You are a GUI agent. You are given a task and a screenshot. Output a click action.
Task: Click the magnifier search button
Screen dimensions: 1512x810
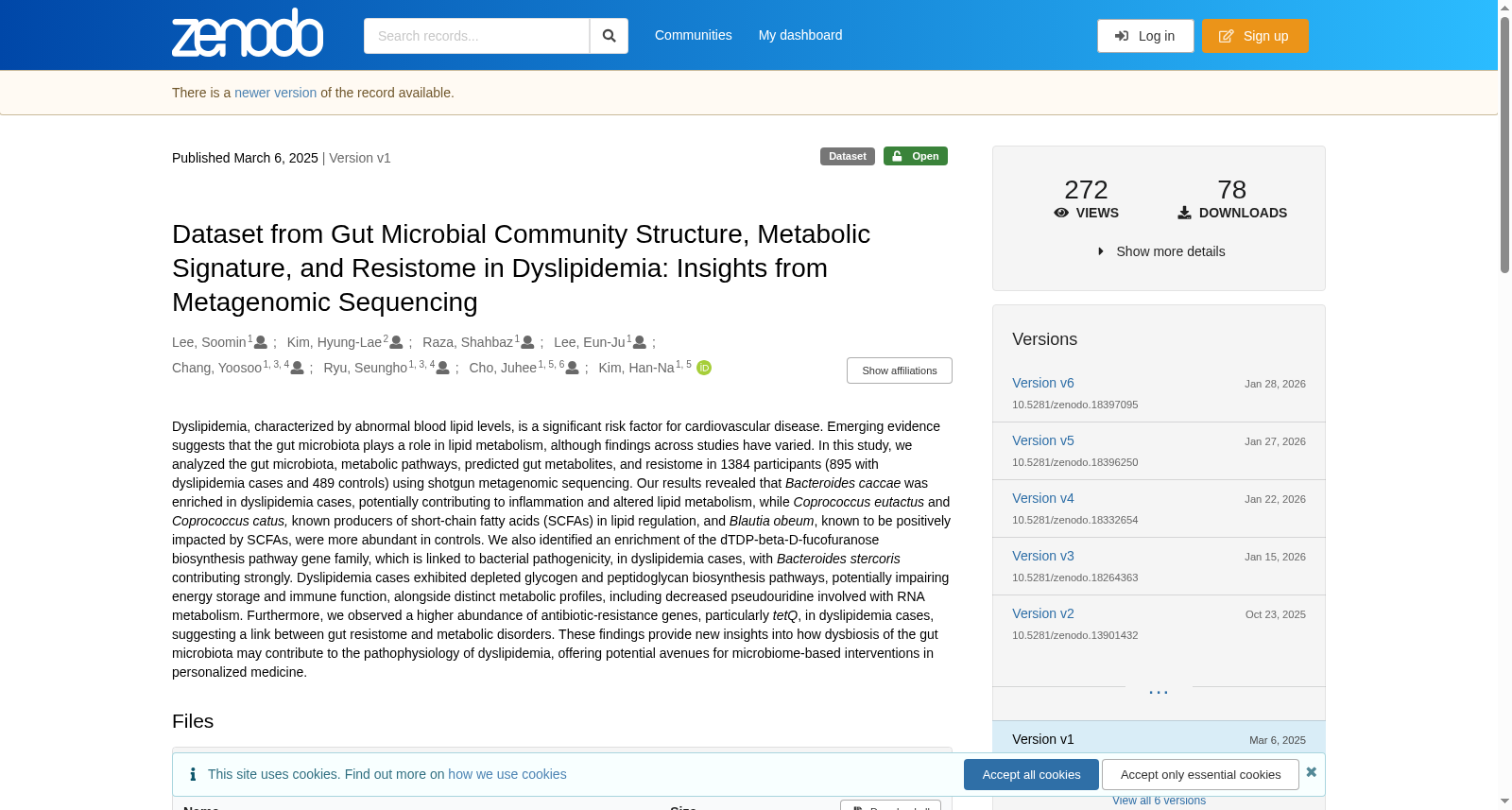pyautogui.click(x=609, y=36)
